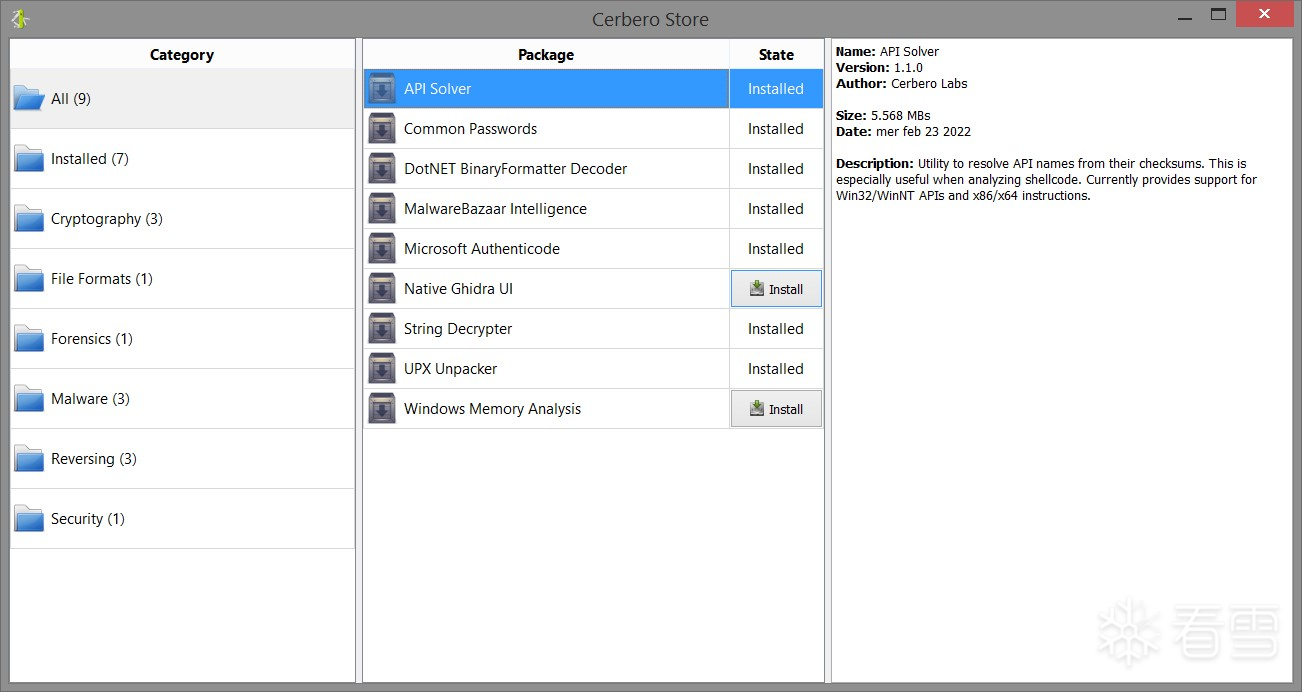Click the API Solver package icon
This screenshot has width=1302, height=692.
tap(382, 89)
